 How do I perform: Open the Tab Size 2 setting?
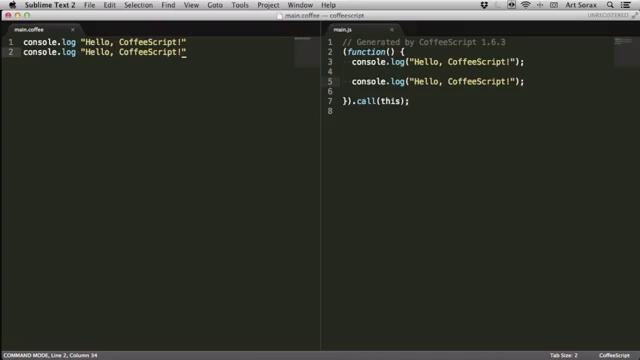point(564,355)
